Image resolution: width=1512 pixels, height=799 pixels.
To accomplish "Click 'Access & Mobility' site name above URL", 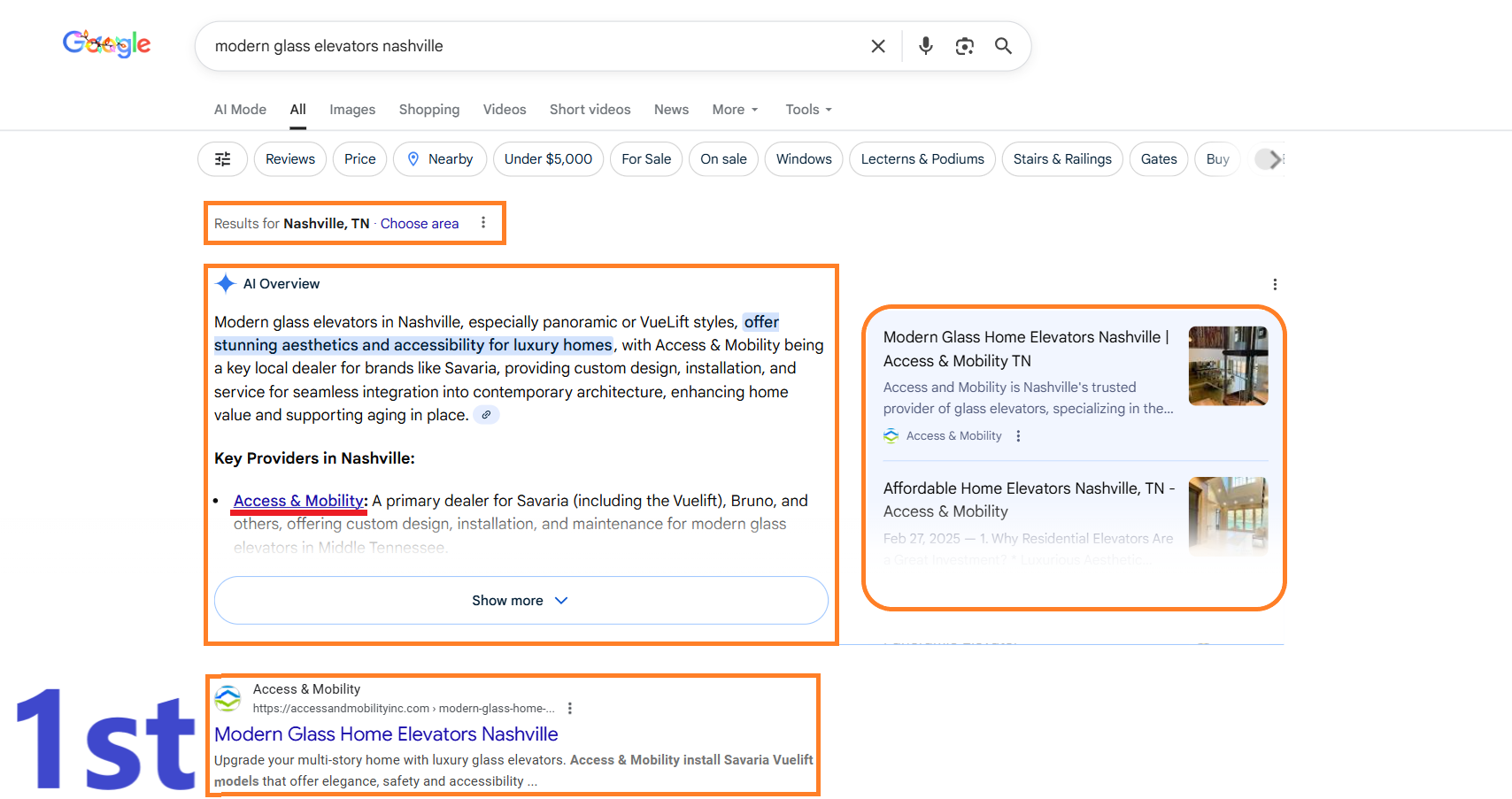I will 306,689.
